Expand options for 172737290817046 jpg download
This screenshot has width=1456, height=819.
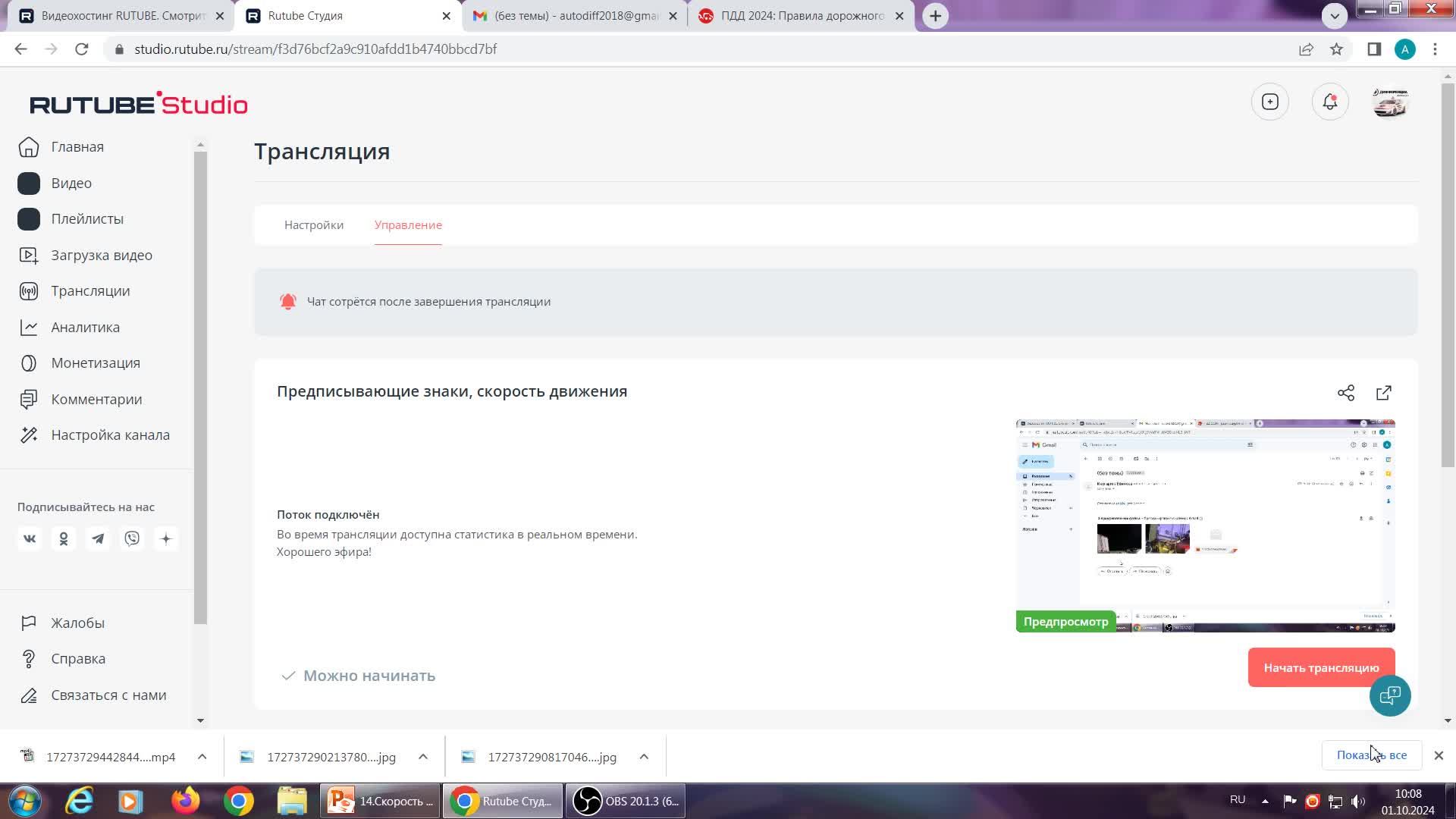click(643, 757)
